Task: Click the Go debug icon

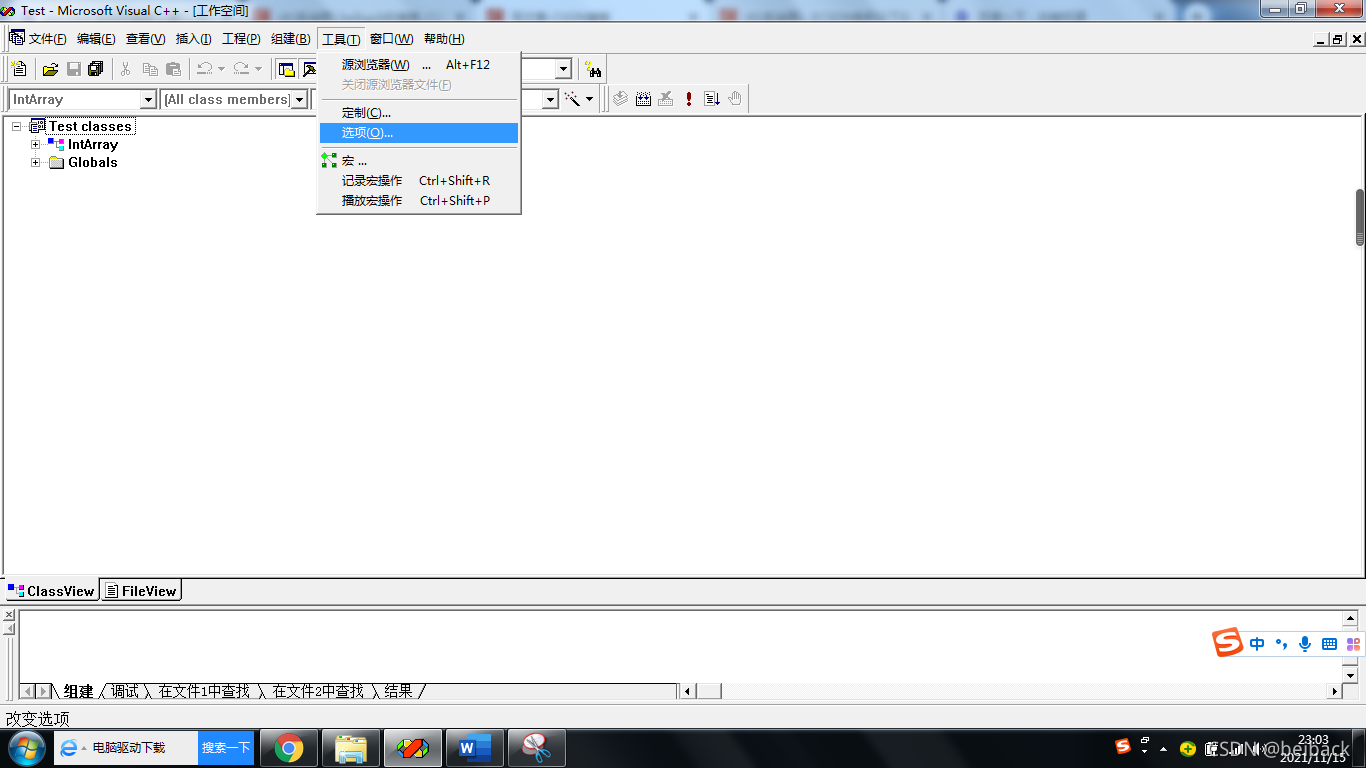Action: coord(712,99)
